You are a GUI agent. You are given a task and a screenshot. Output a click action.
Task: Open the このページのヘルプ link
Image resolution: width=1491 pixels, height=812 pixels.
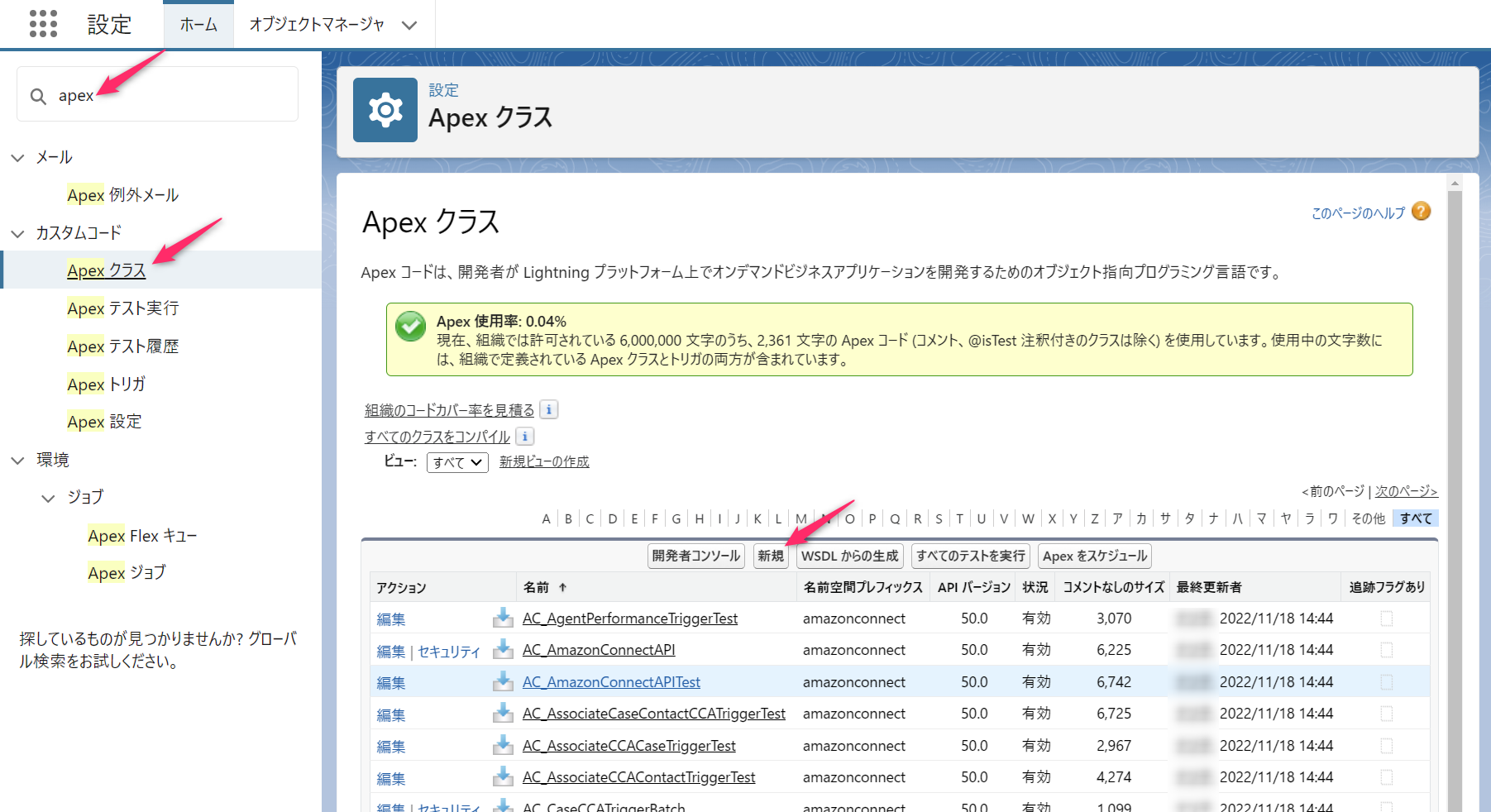click(x=1358, y=213)
